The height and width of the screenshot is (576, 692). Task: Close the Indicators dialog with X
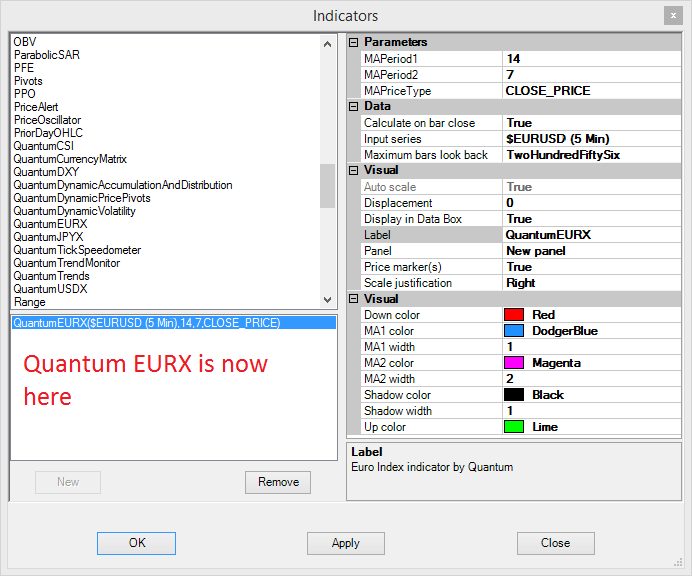pos(673,16)
